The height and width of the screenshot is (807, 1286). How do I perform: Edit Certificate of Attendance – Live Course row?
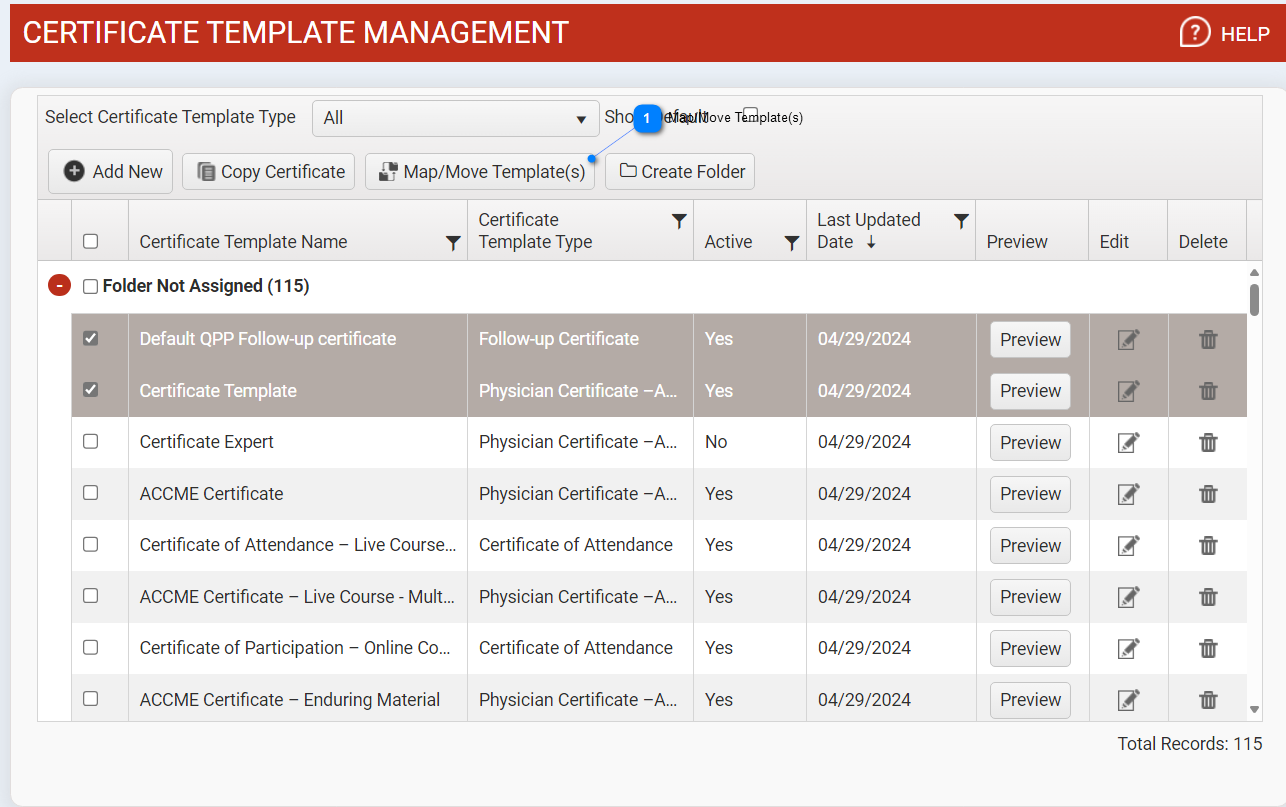(x=1128, y=546)
